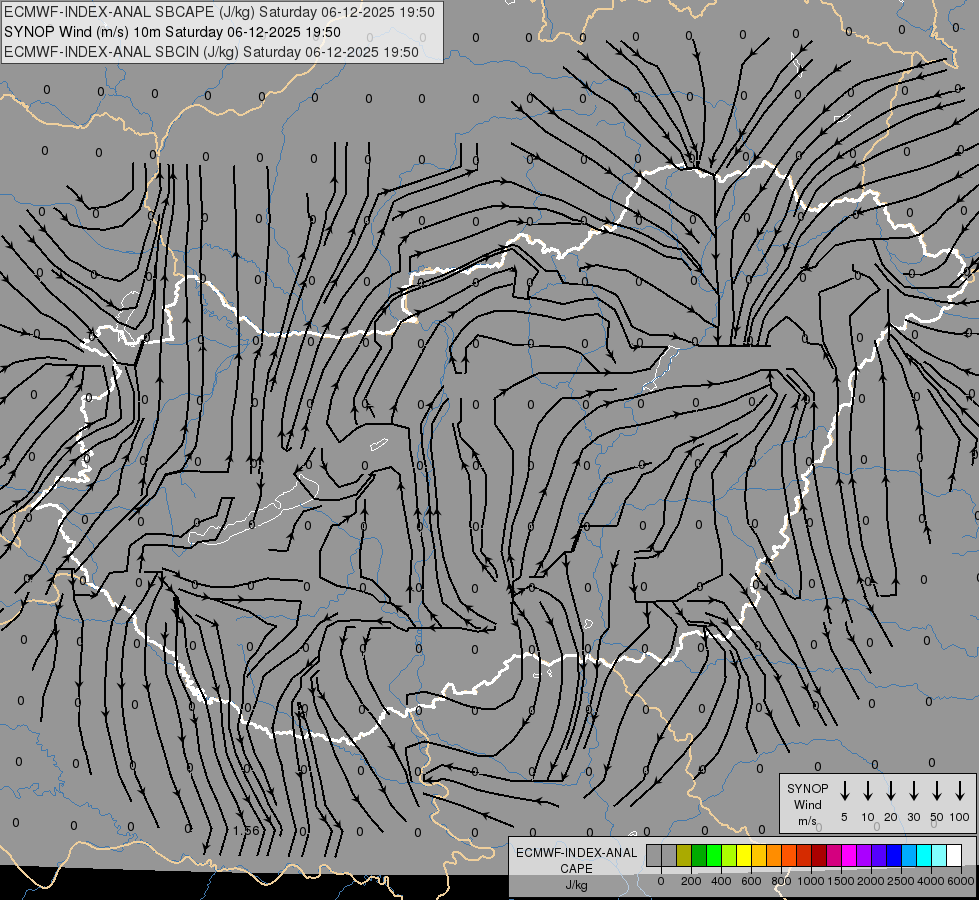This screenshot has width=979, height=900.
Task: Click the 30 speed label in wind legend
Action: coord(914,817)
